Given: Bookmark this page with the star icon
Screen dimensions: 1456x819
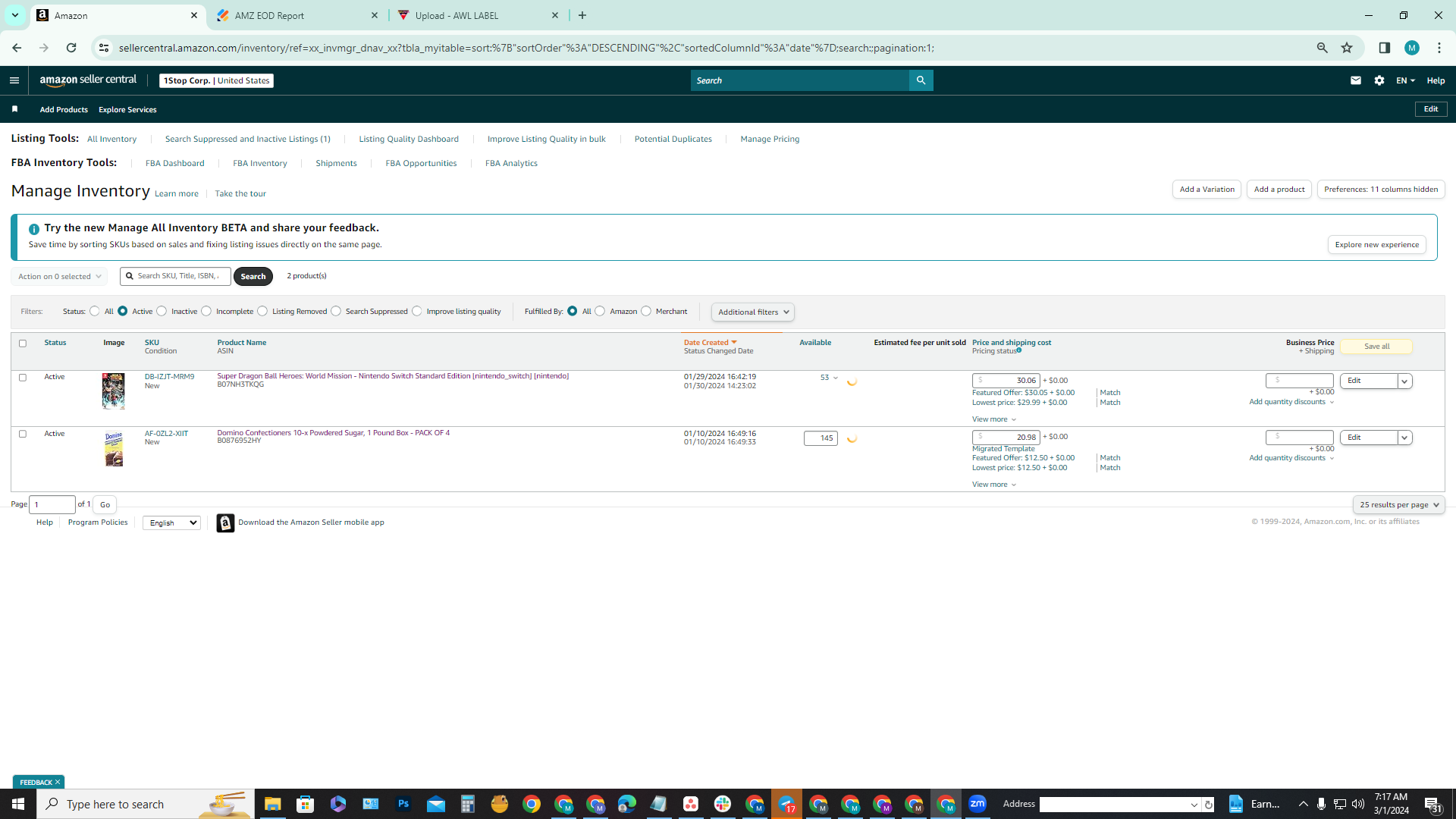Looking at the screenshot, I should [x=1347, y=48].
